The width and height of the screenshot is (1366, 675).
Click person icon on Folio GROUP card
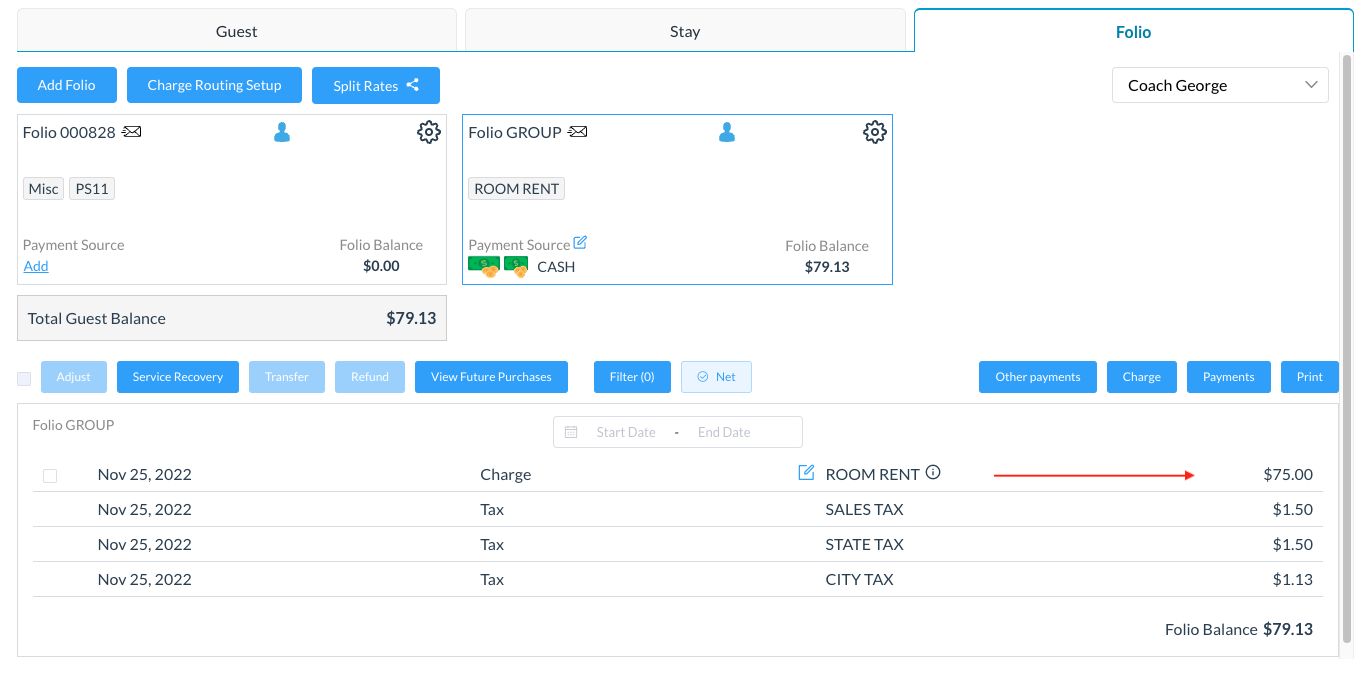(x=727, y=132)
